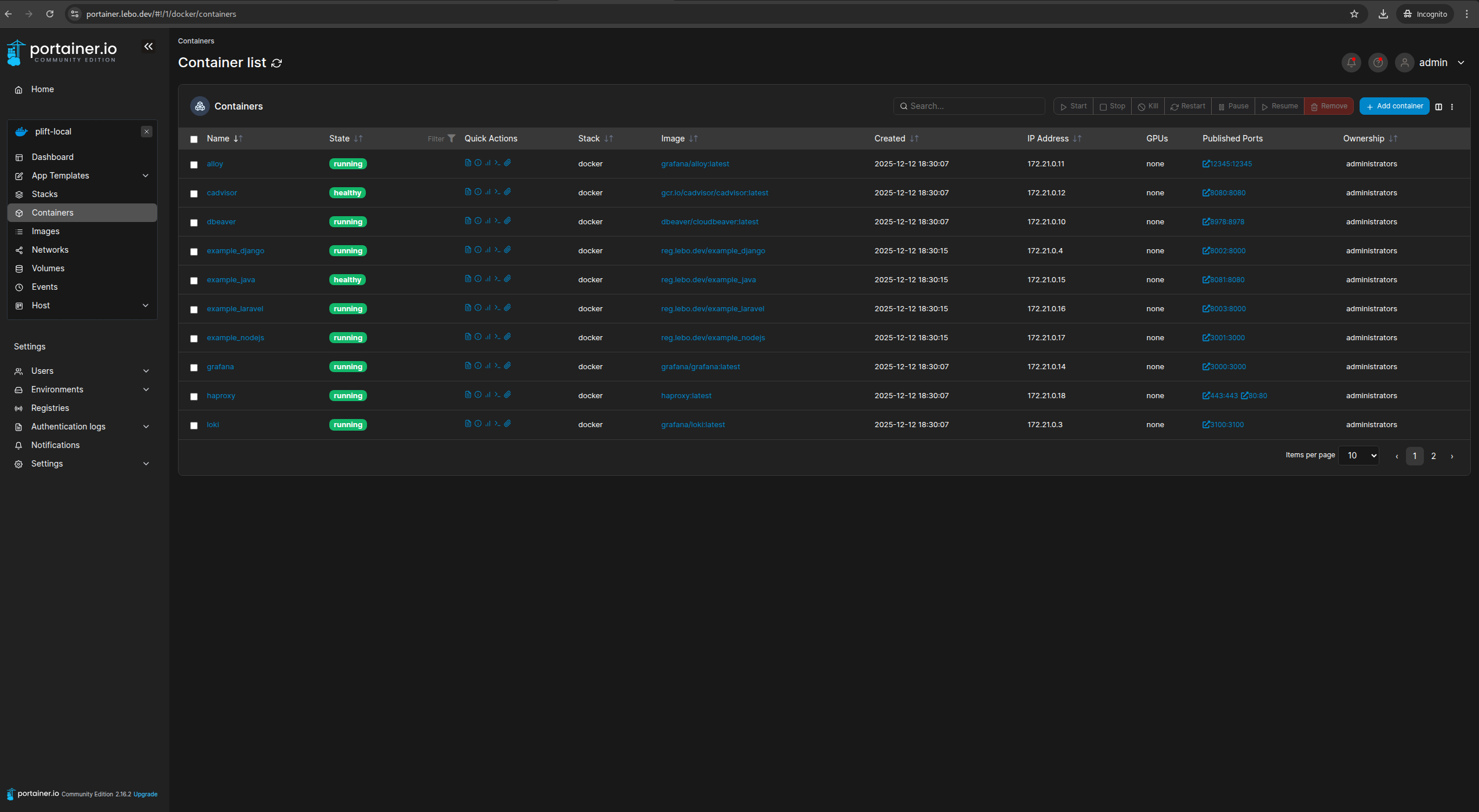Open the Networks section
Screen dimensions: 1479x812
50,249
